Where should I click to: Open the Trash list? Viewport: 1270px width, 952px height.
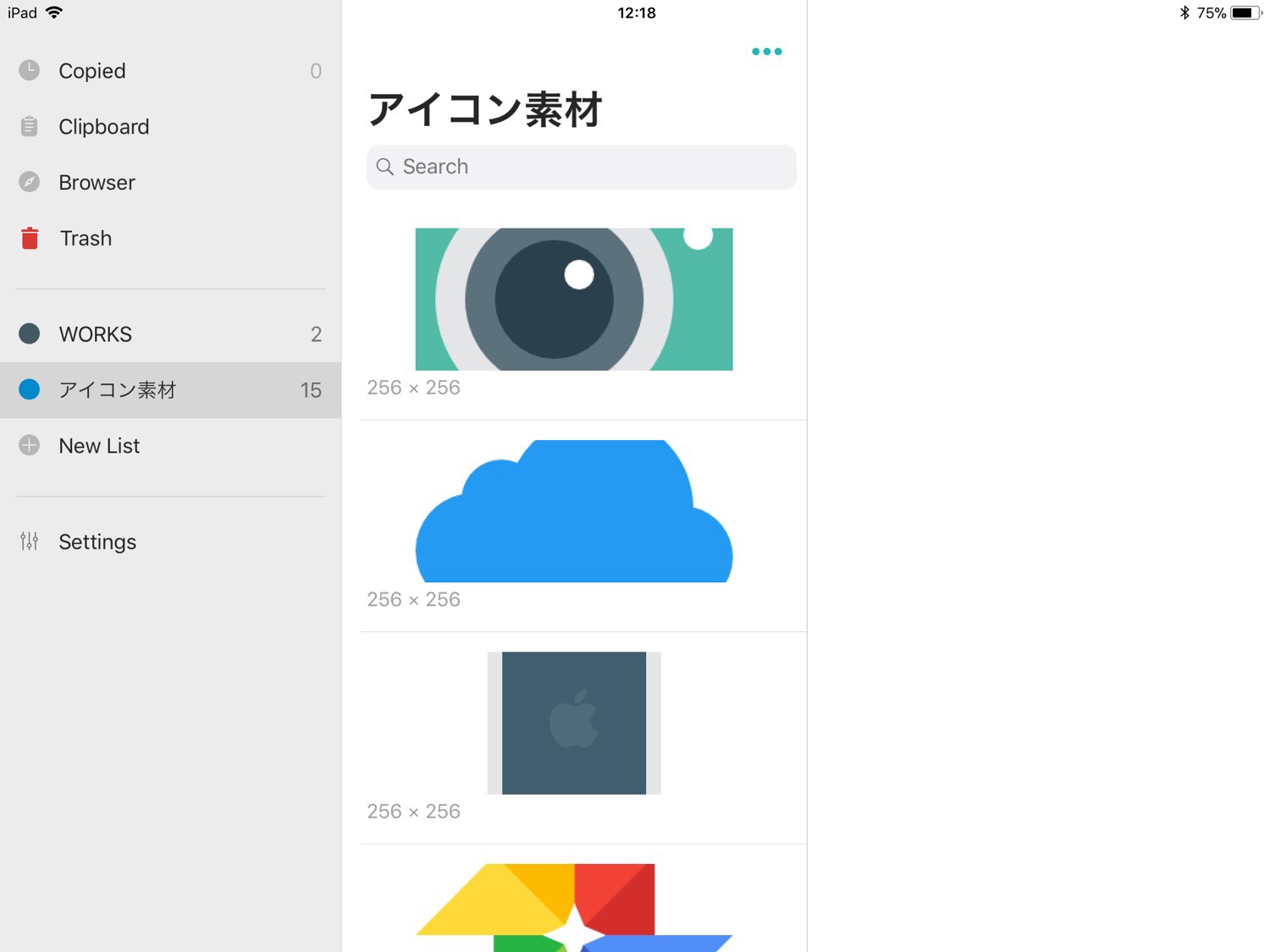pos(170,238)
